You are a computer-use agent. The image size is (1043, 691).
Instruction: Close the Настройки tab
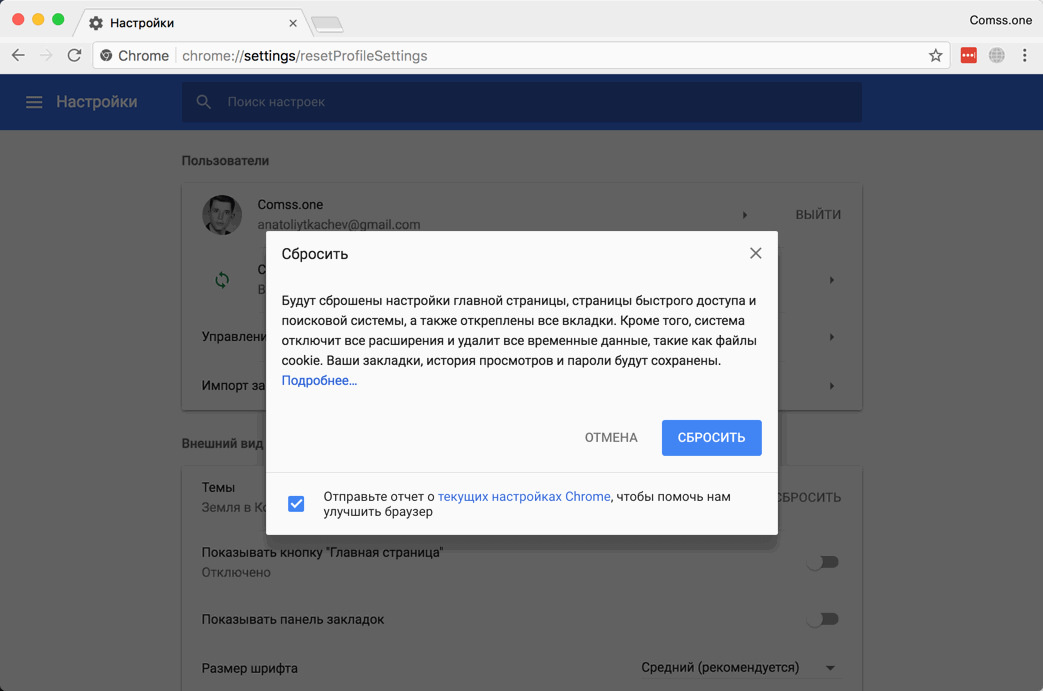coord(293,23)
